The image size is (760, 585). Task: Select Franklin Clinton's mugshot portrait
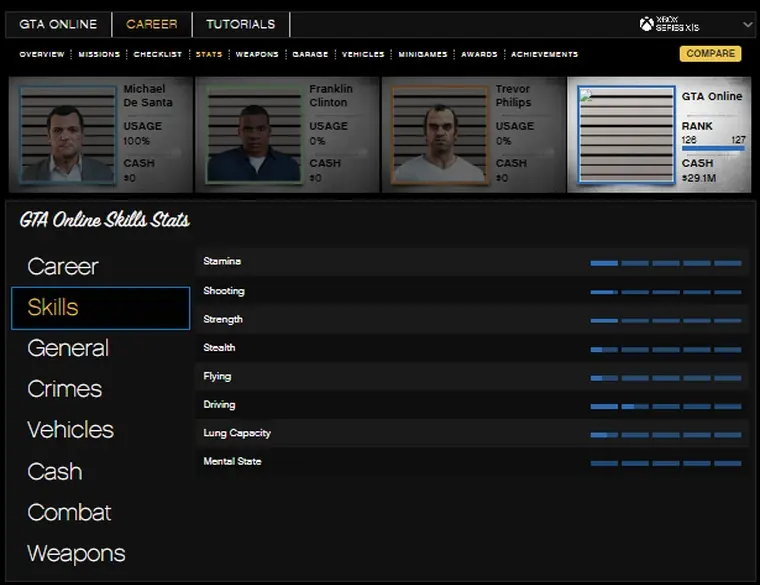point(253,134)
